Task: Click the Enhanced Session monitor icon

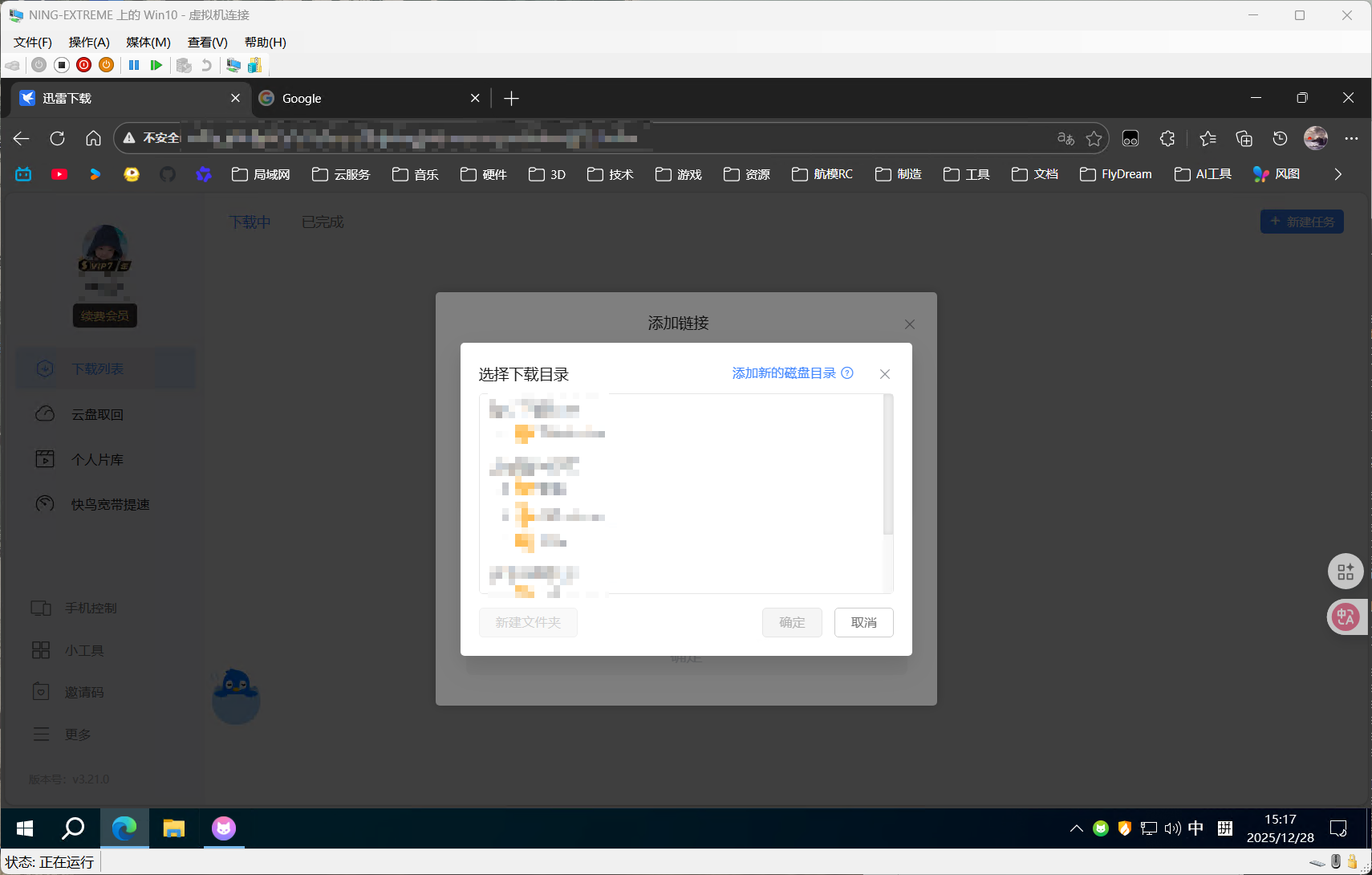Action: pyautogui.click(x=233, y=65)
